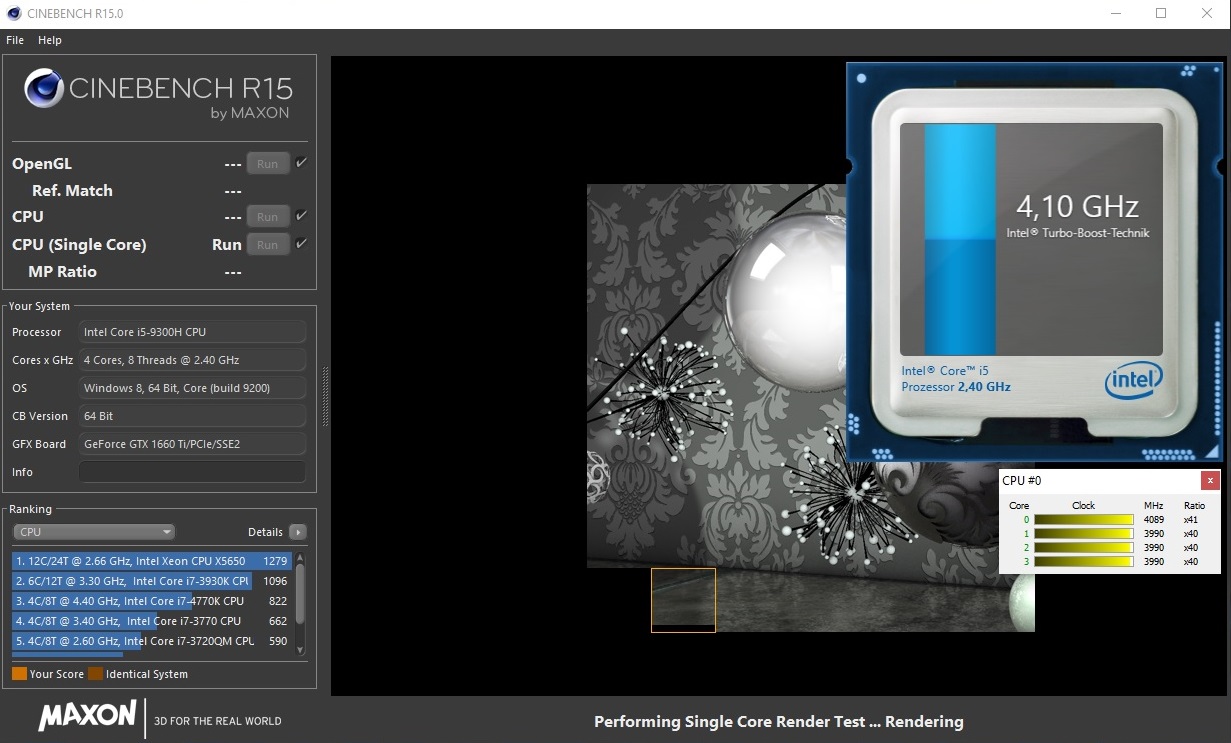This screenshot has width=1231, height=743.
Task: Click the currently rendering tile in scene
Action: click(x=683, y=600)
